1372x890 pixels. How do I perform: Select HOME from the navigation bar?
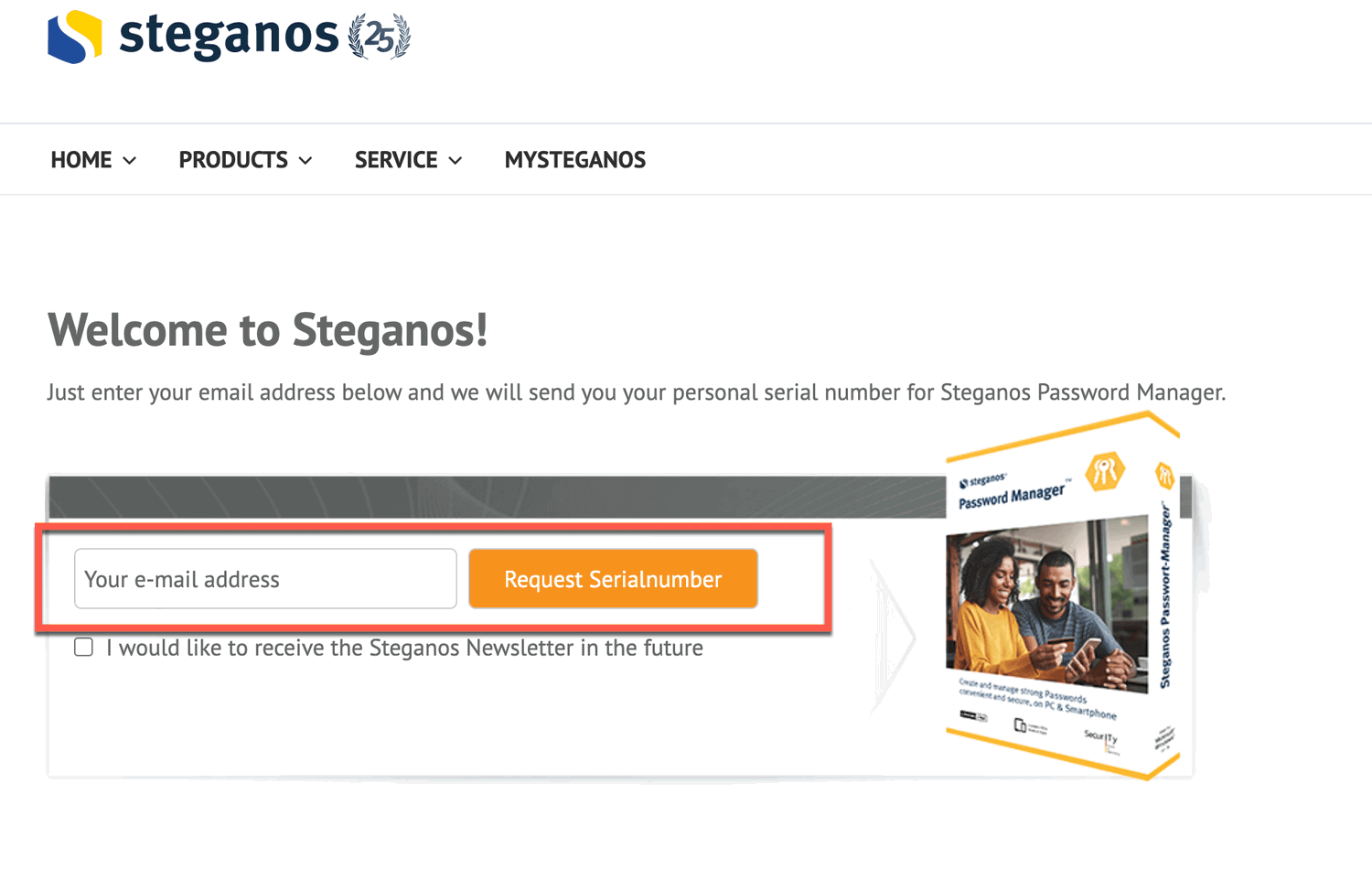click(x=80, y=159)
